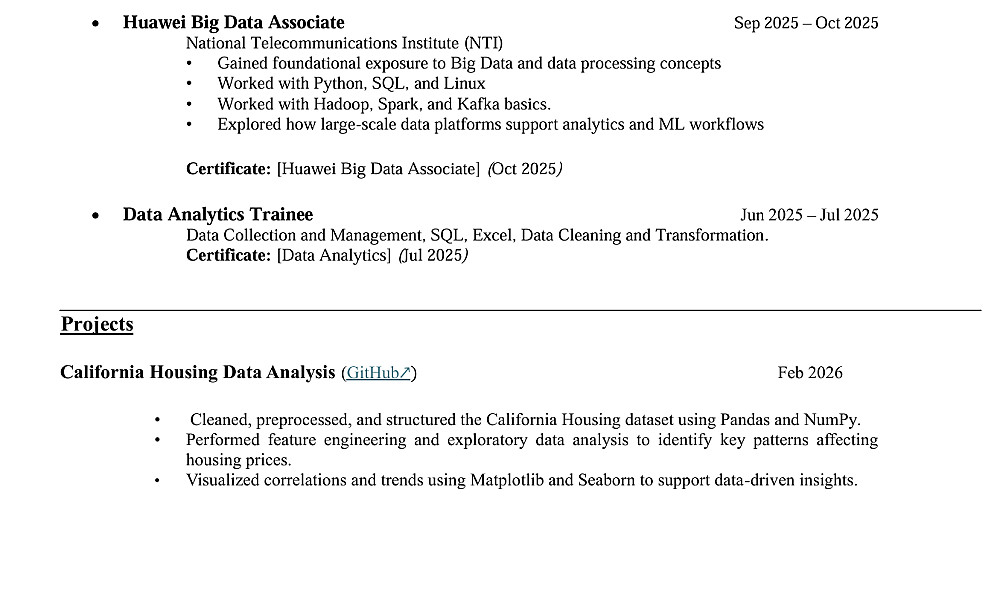Click the Data Analytics Trainee title
Viewport: 1000px width, 603px height.
click(x=218, y=215)
